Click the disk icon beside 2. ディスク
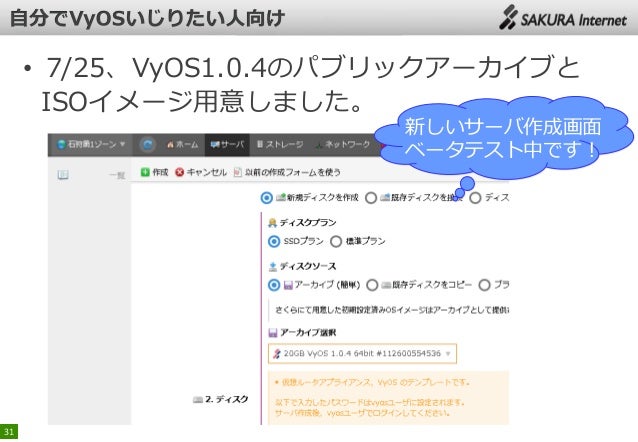The image size is (638, 442). [x=198, y=400]
